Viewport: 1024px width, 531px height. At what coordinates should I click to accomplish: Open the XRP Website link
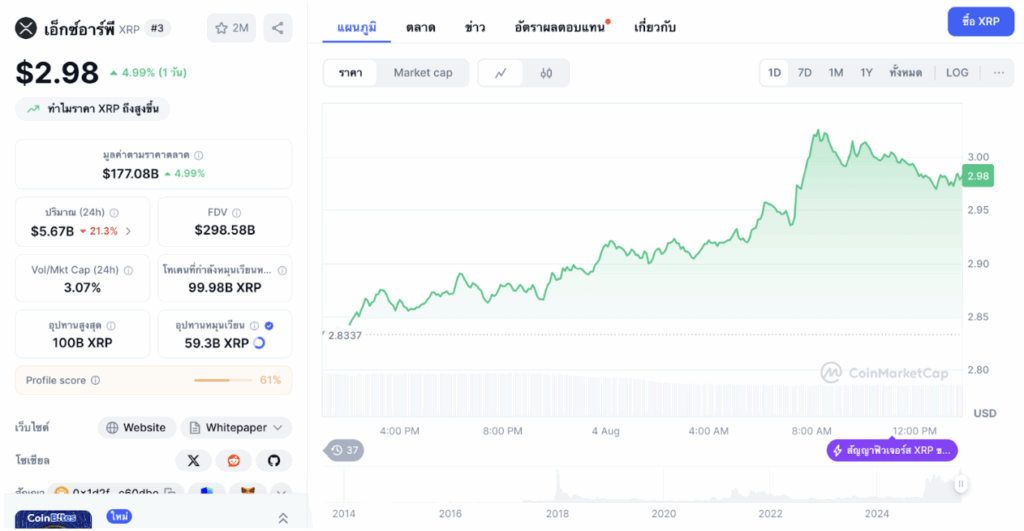[136, 428]
